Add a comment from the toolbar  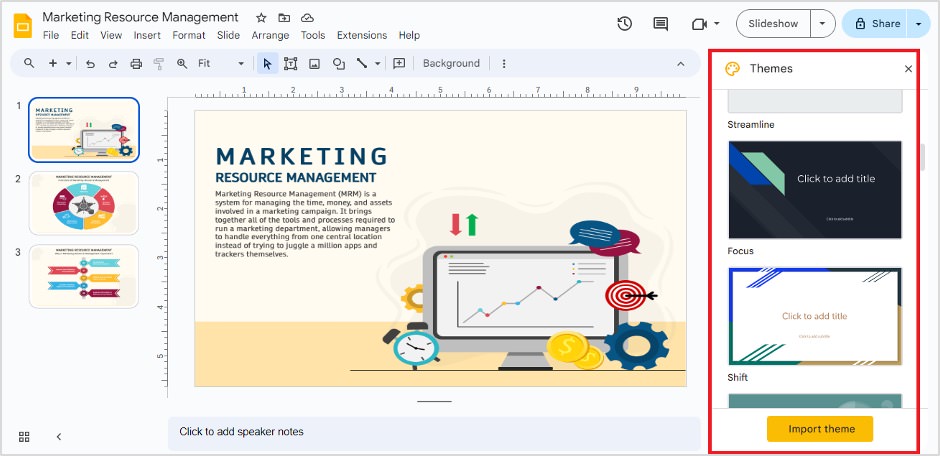click(x=399, y=64)
